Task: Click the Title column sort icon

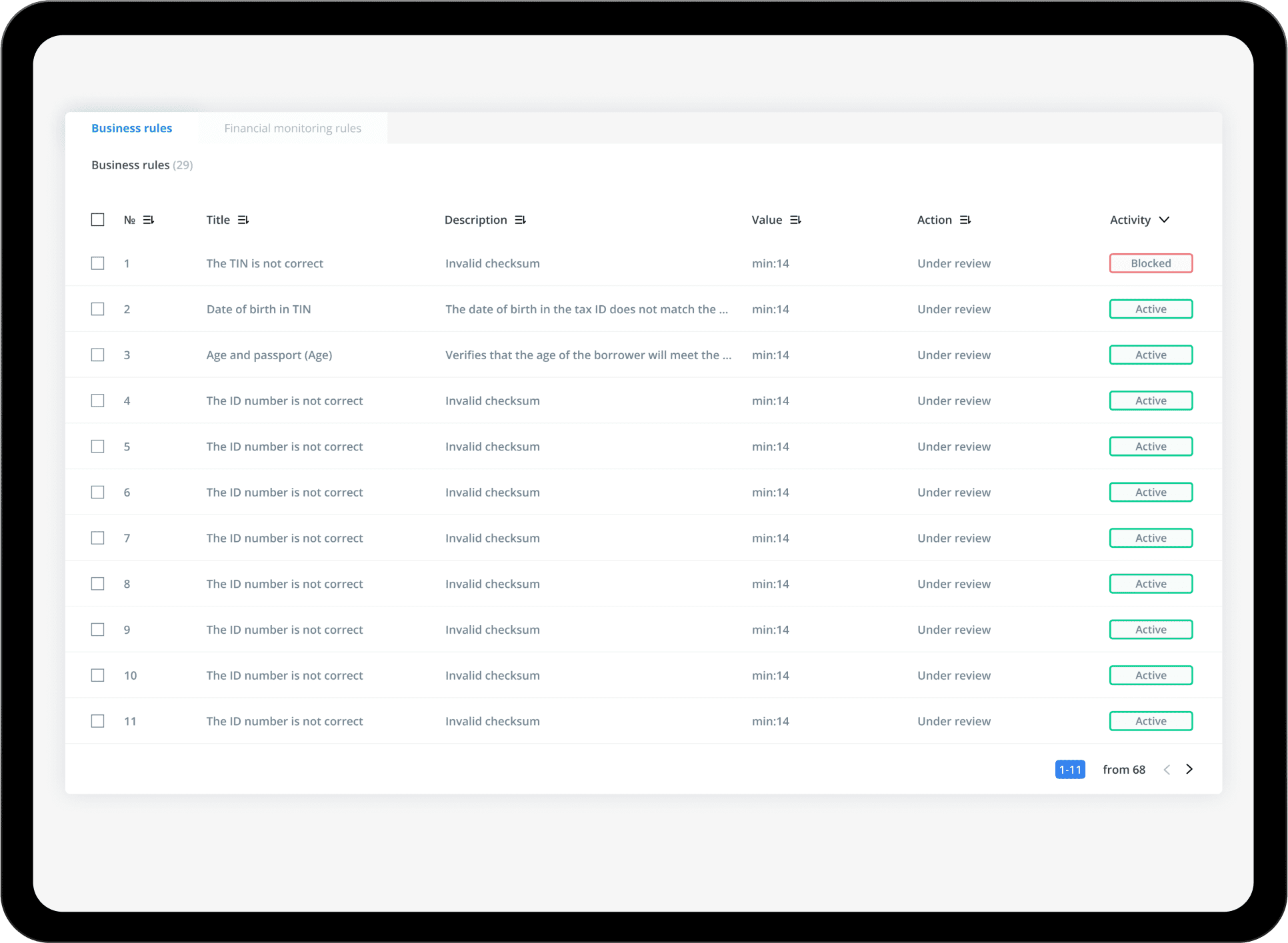Action: pos(243,220)
